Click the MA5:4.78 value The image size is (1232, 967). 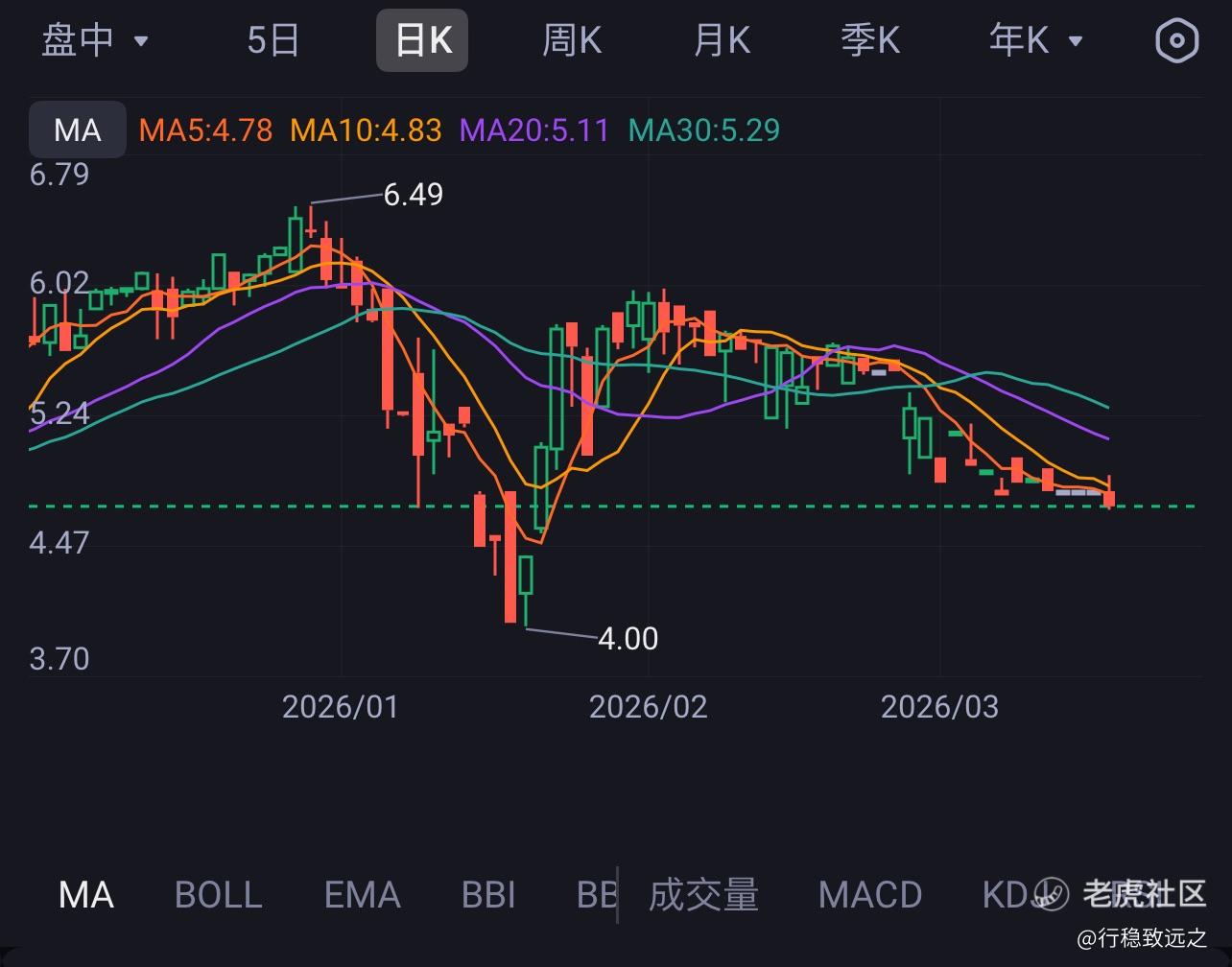[x=205, y=130]
